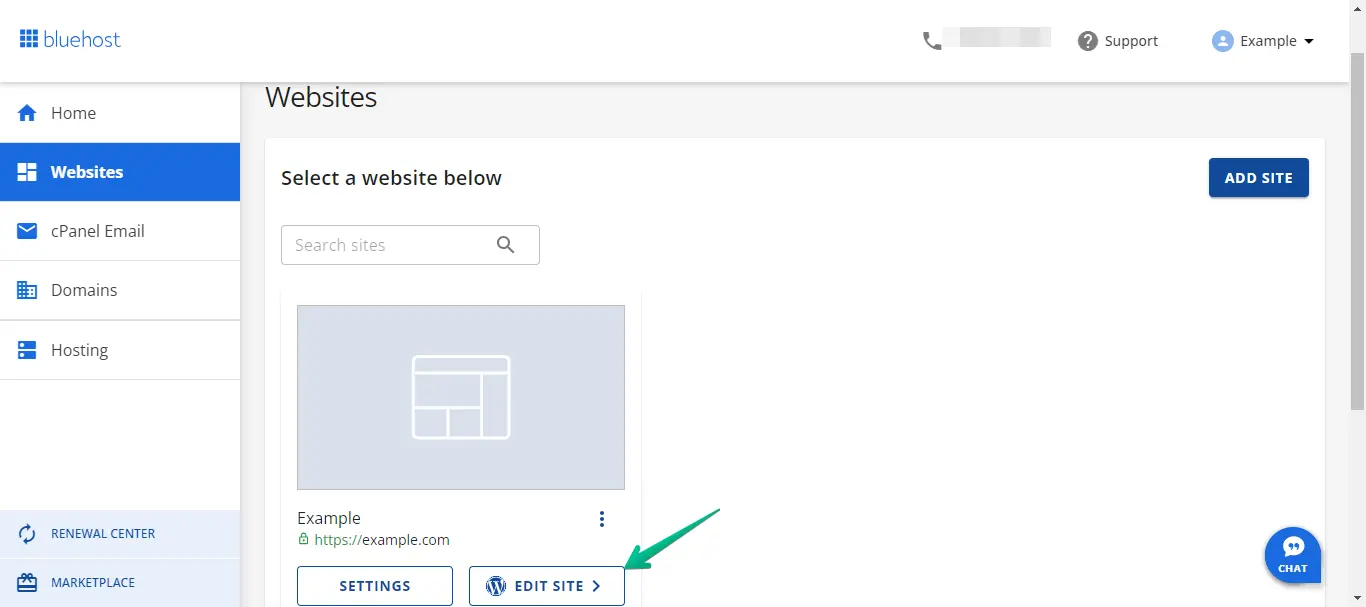Viewport: 1366px width, 607px height.
Task: Open Settings for Example site
Action: (375, 586)
